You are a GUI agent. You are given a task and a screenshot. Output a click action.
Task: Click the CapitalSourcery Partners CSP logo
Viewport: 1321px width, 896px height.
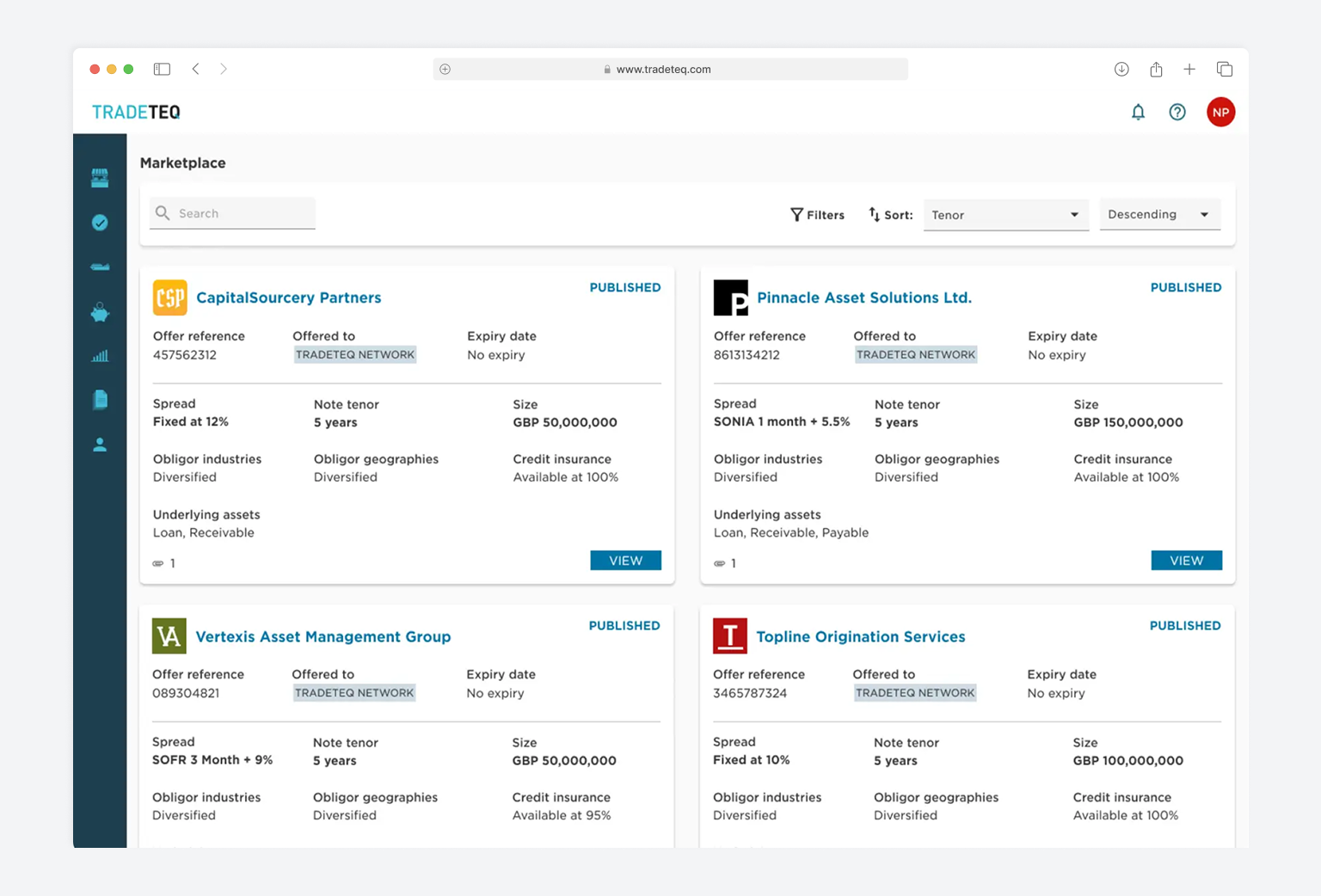pos(170,298)
